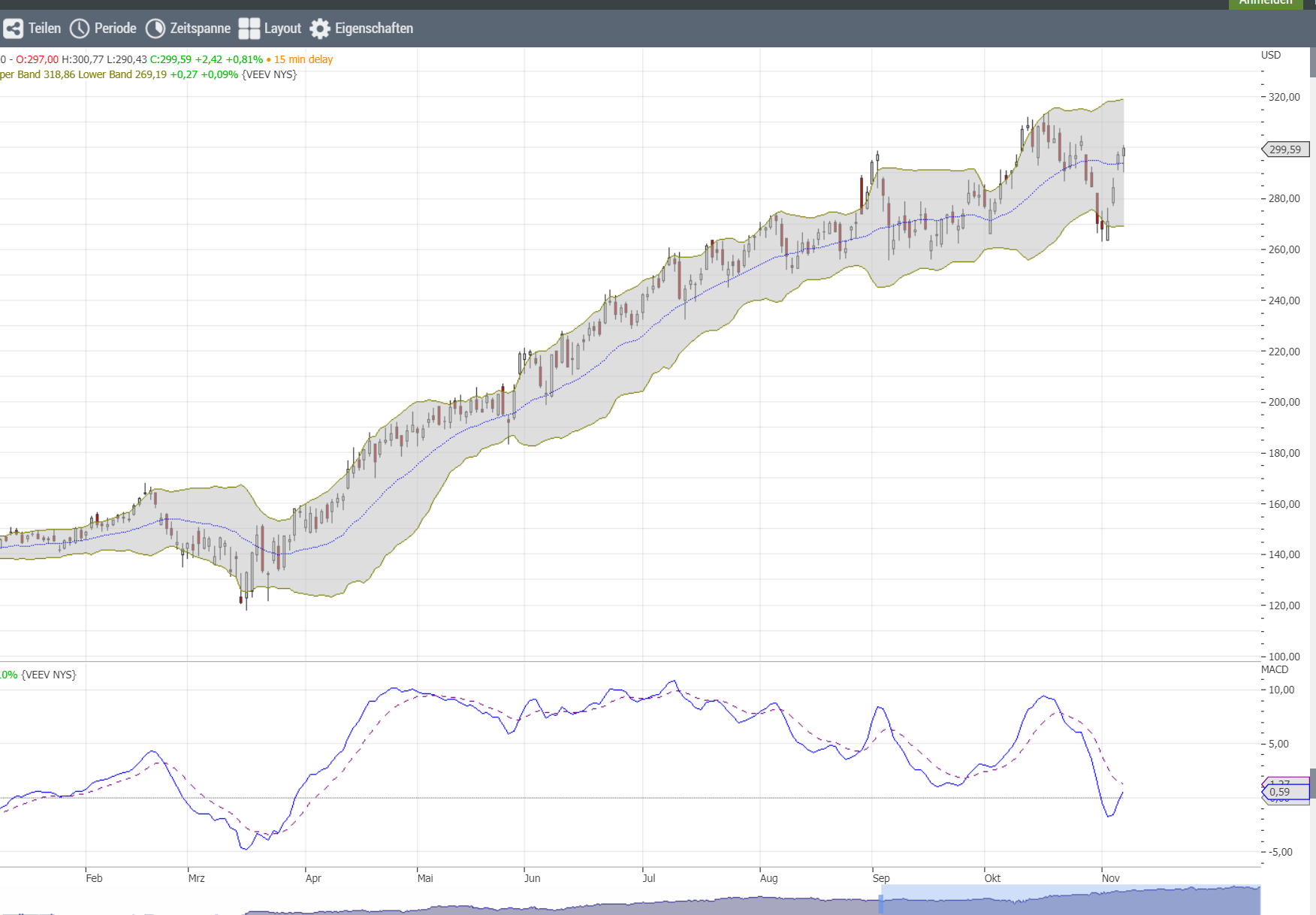Image resolution: width=1316 pixels, height=915 pixels.
Task: Click the Layout grid icon
Action: tap(249, 29)
